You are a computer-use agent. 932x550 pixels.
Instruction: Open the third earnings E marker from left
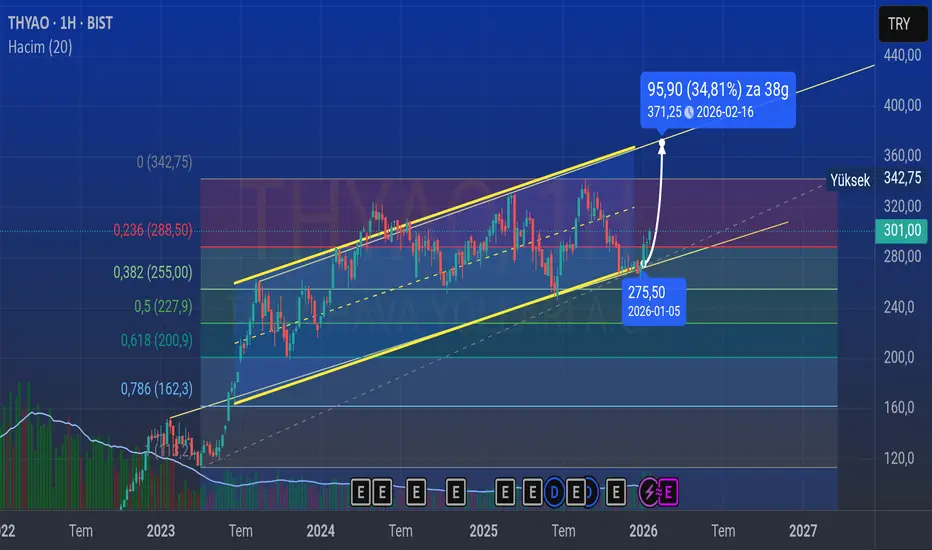pyautogui.click(x=416, y=492)
